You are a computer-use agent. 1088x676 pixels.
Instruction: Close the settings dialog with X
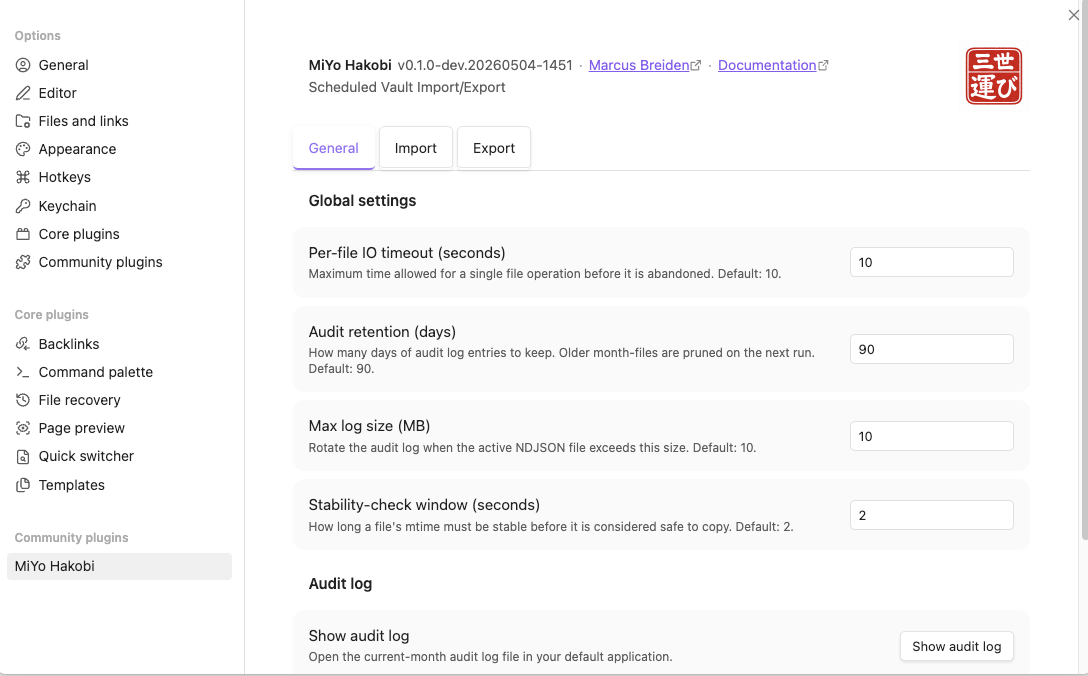pyautogui.click(x=1073, y=15)
